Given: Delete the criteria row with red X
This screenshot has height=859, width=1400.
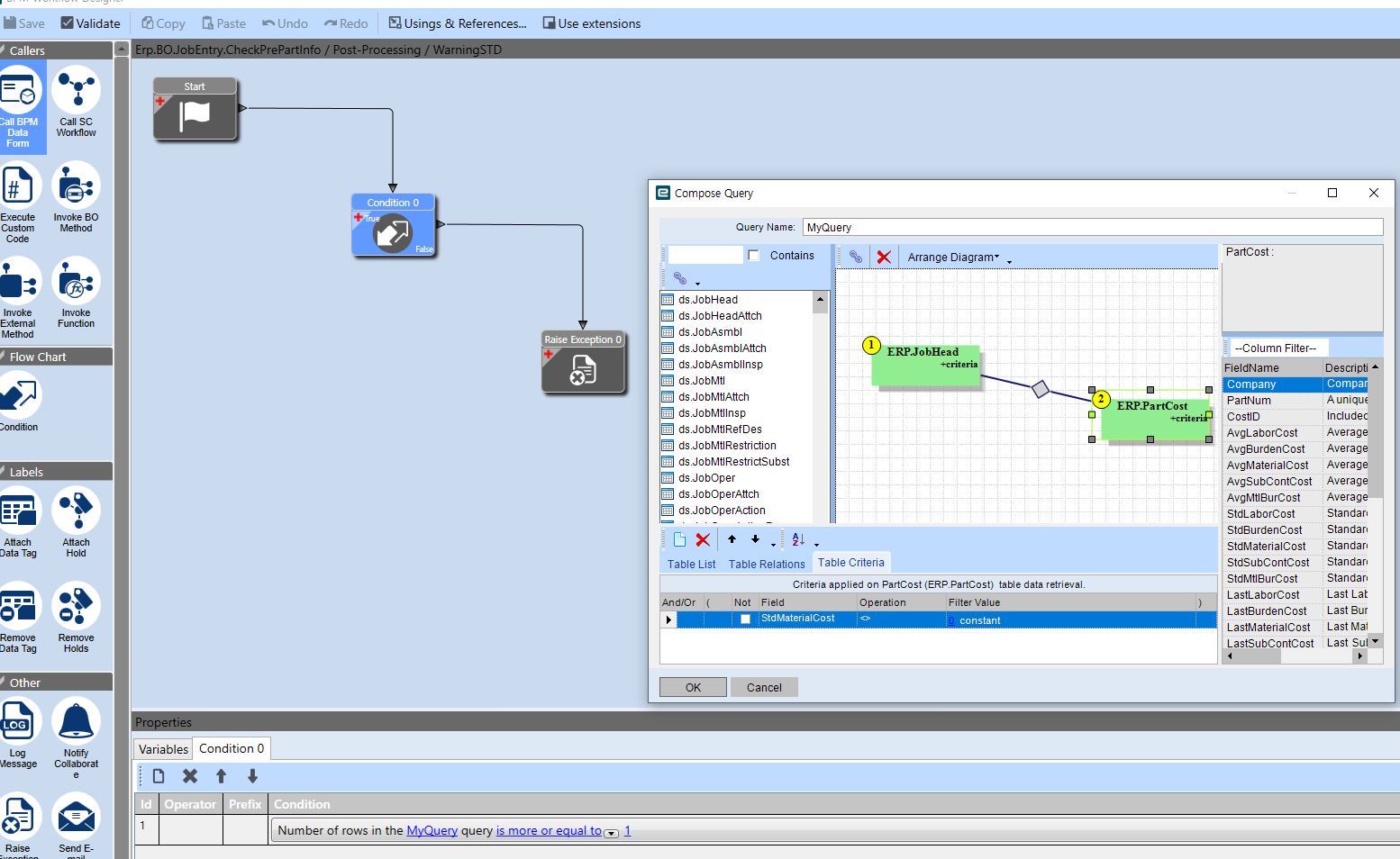Looking at the screenshot, I should click(x=703, y=540).
